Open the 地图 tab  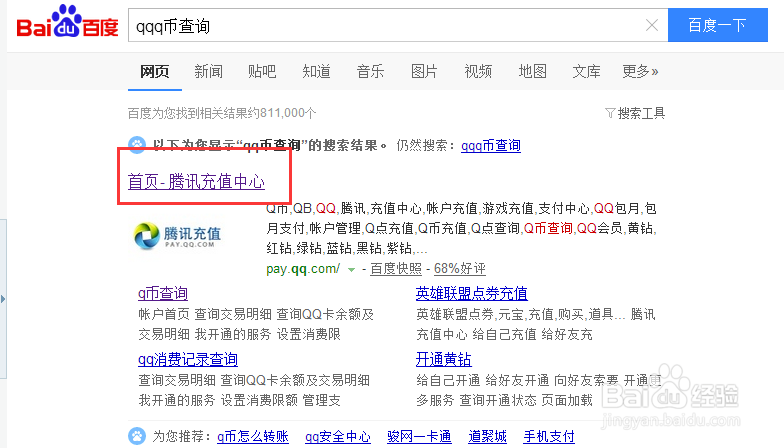pyautogui.click(x=532, y=72)
